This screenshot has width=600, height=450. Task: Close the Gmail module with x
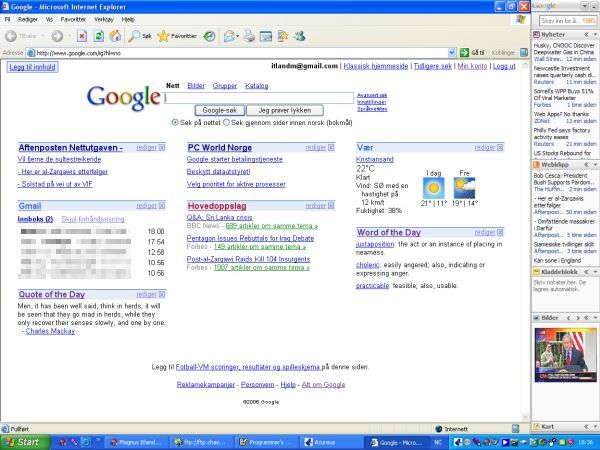(x=162, y=205)
